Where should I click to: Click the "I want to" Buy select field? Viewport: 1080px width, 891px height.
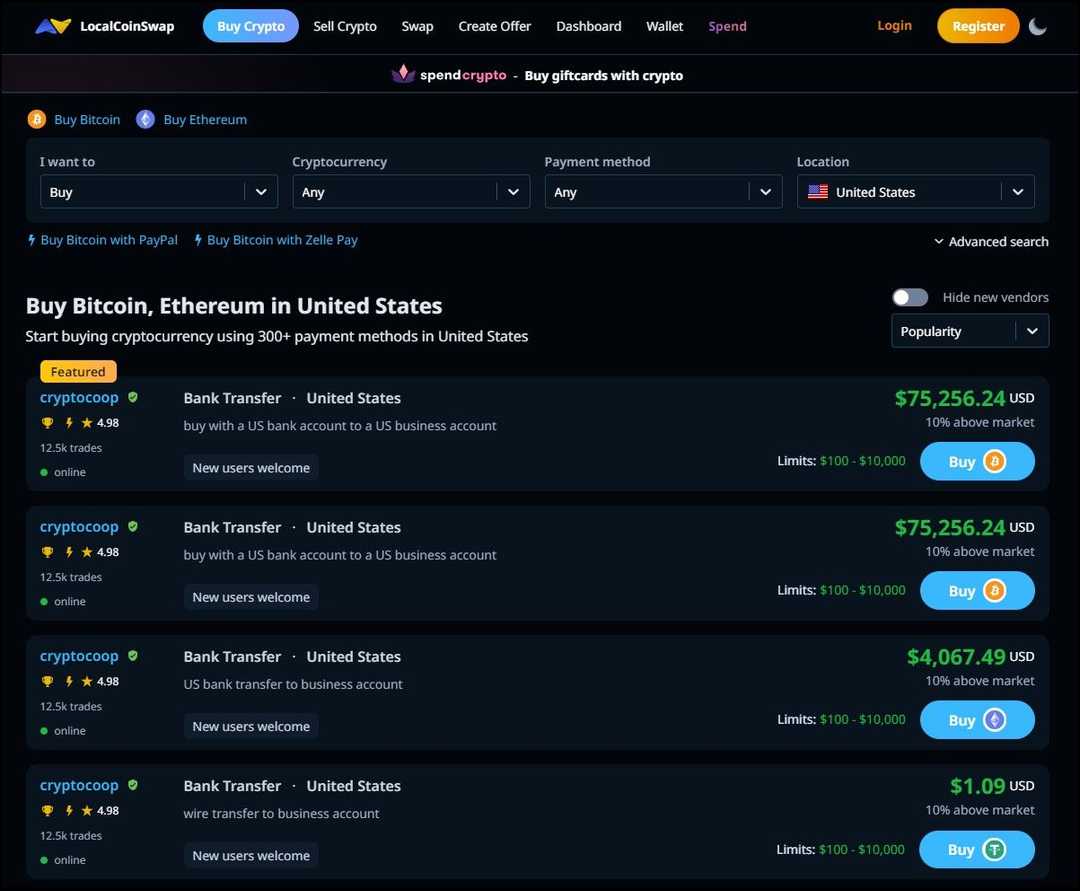coord(158,190)
